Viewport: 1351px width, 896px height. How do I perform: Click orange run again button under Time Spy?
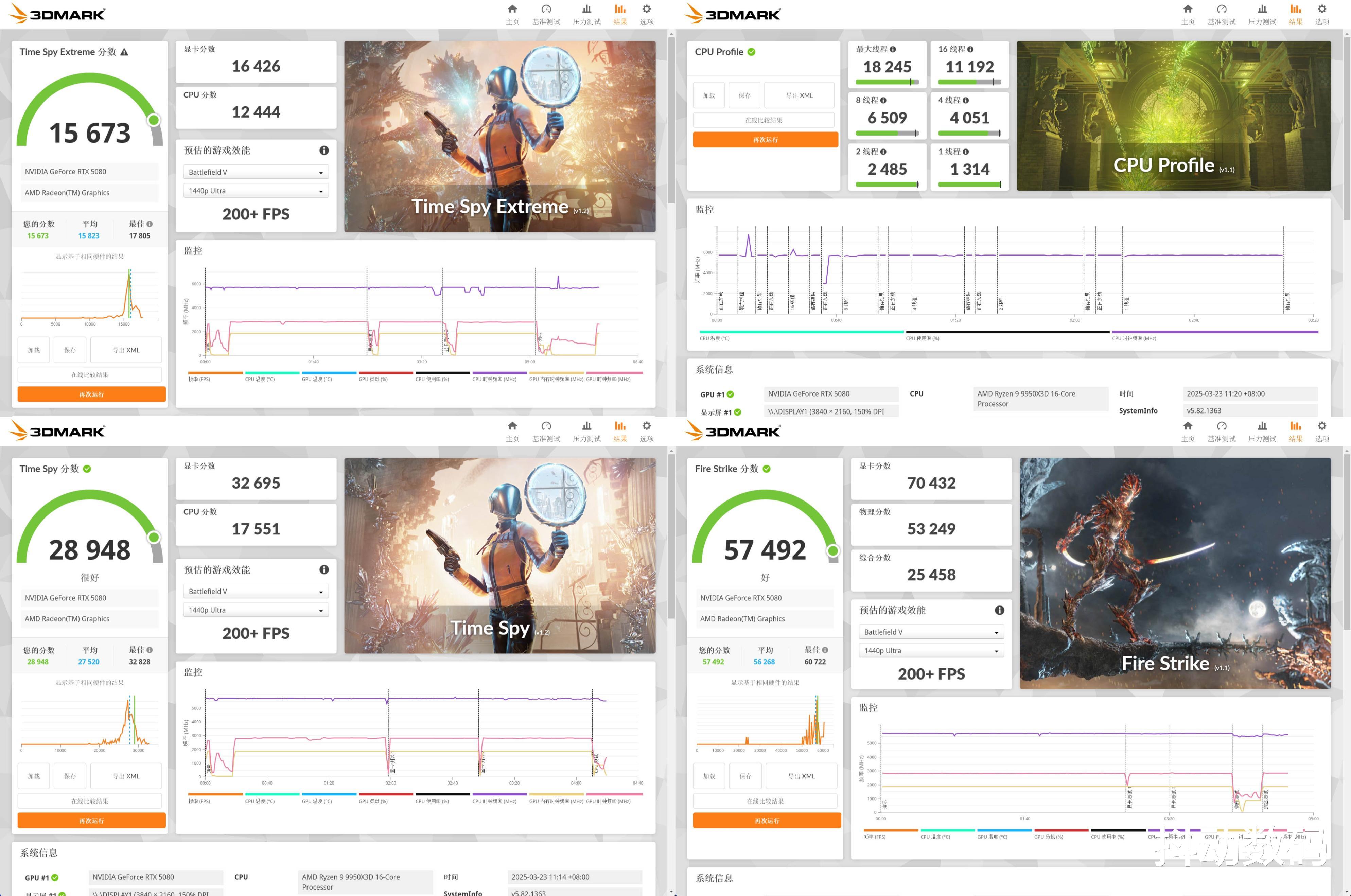pos(91,821)
